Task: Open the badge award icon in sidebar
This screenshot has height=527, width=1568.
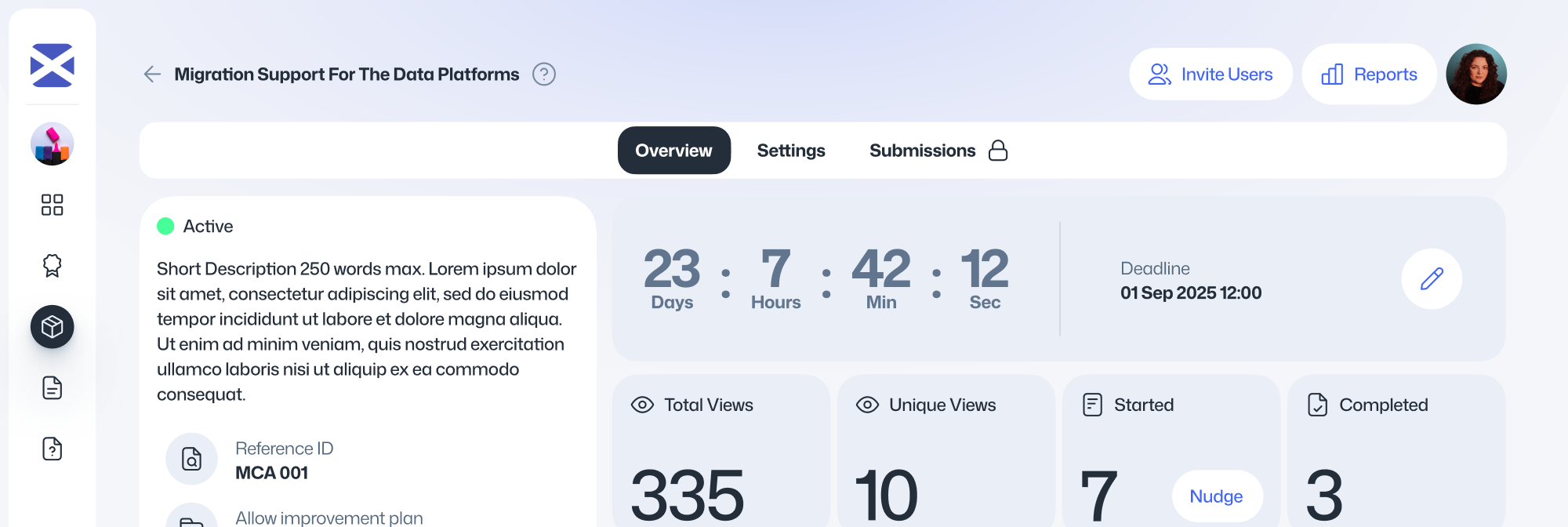Action: click(52, 266)
